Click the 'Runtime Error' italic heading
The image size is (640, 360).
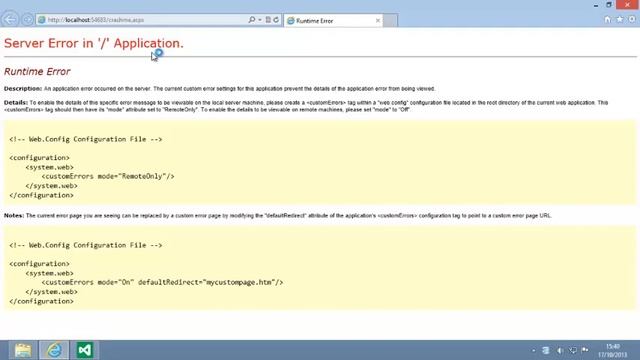coord(37,71)
